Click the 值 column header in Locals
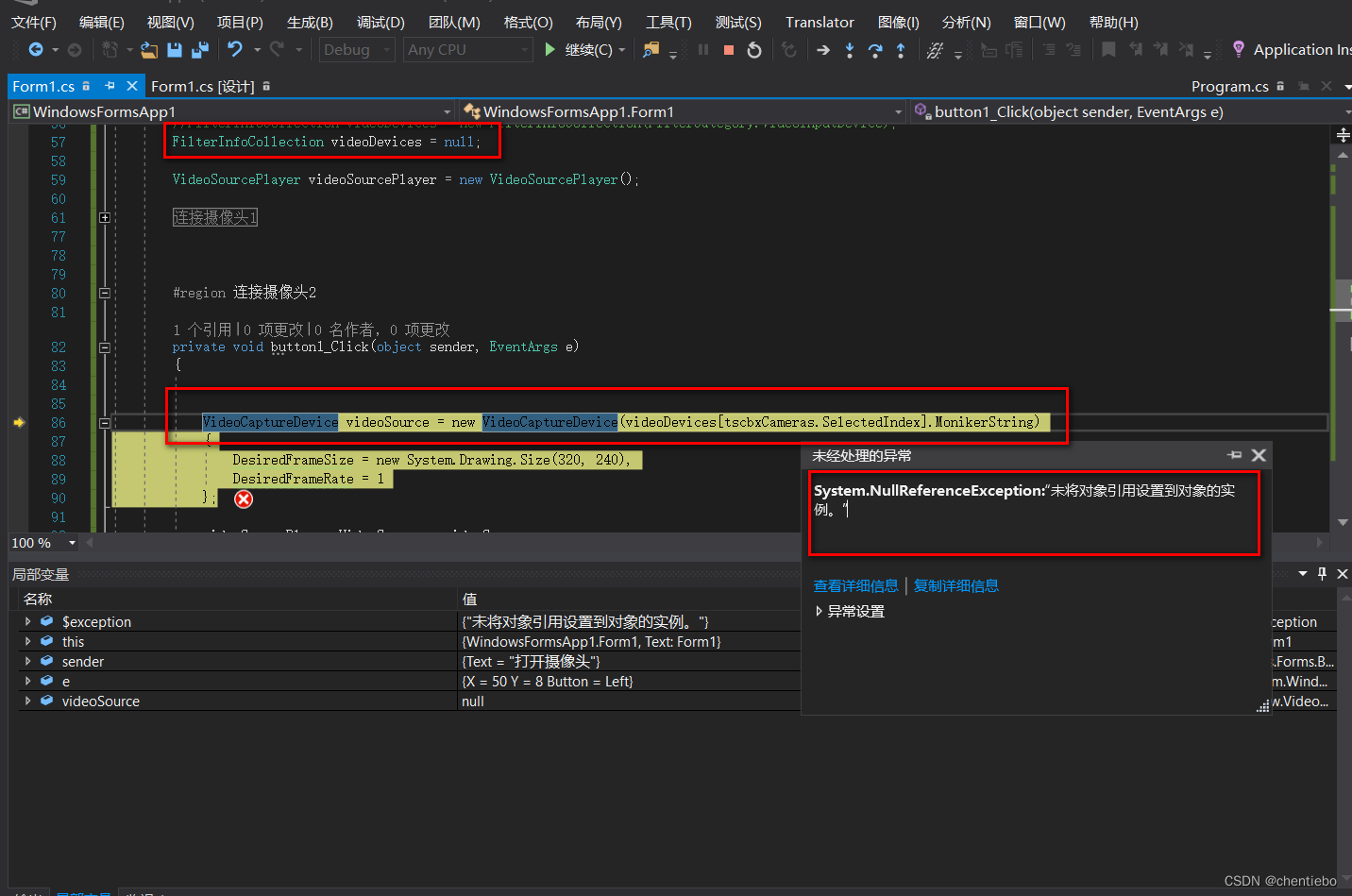The image size is (1352, 896). 470,599
